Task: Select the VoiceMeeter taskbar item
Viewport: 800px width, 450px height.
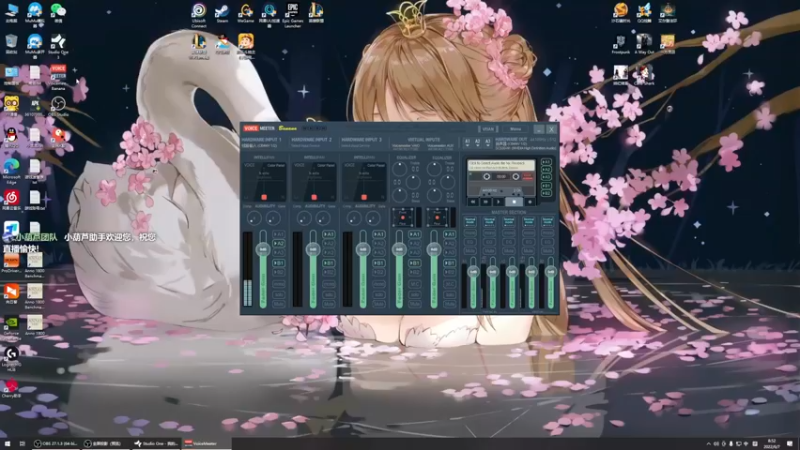Action: click(207, 444)
